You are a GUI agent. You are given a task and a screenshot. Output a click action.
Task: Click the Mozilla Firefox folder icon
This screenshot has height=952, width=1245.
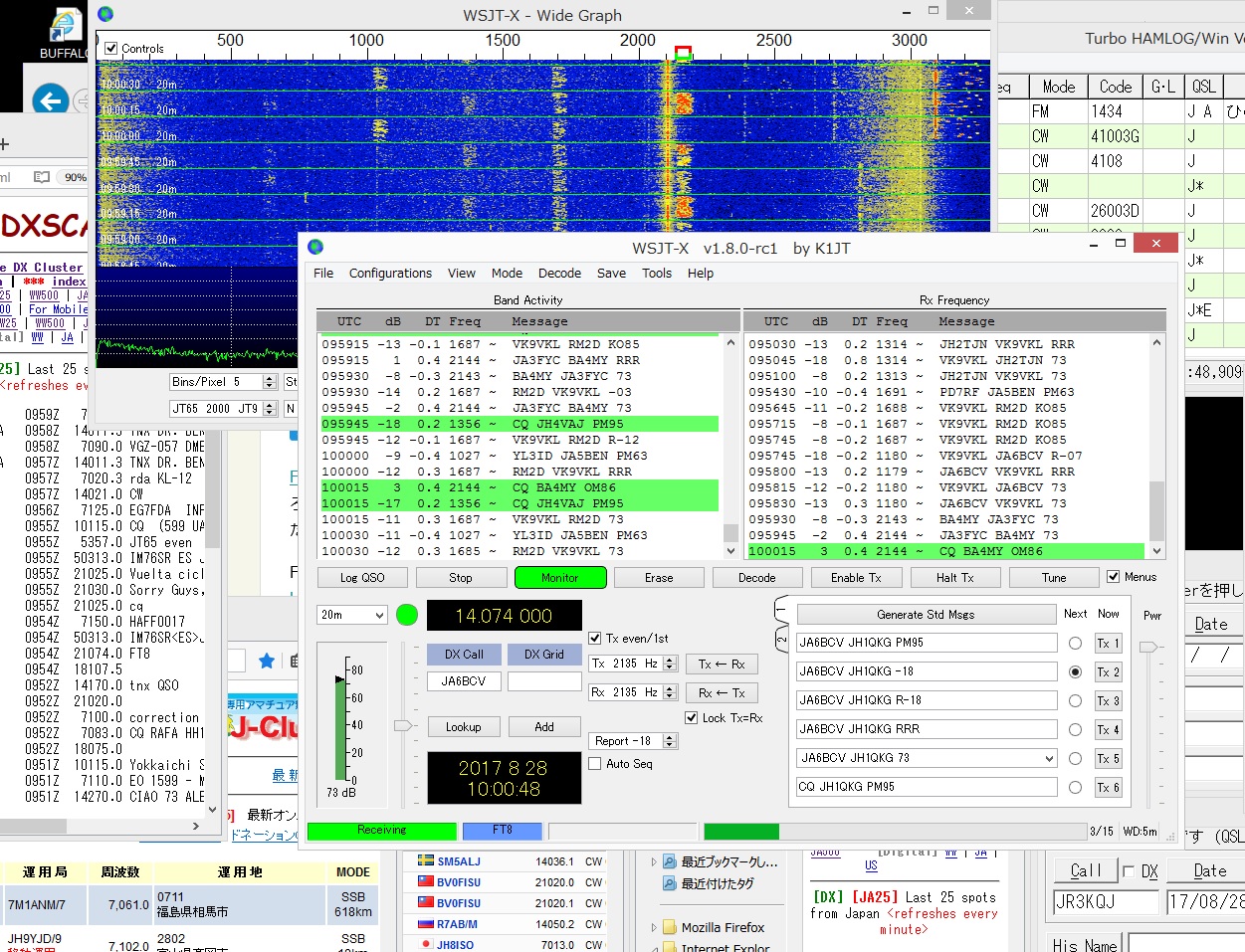[669, 927]
